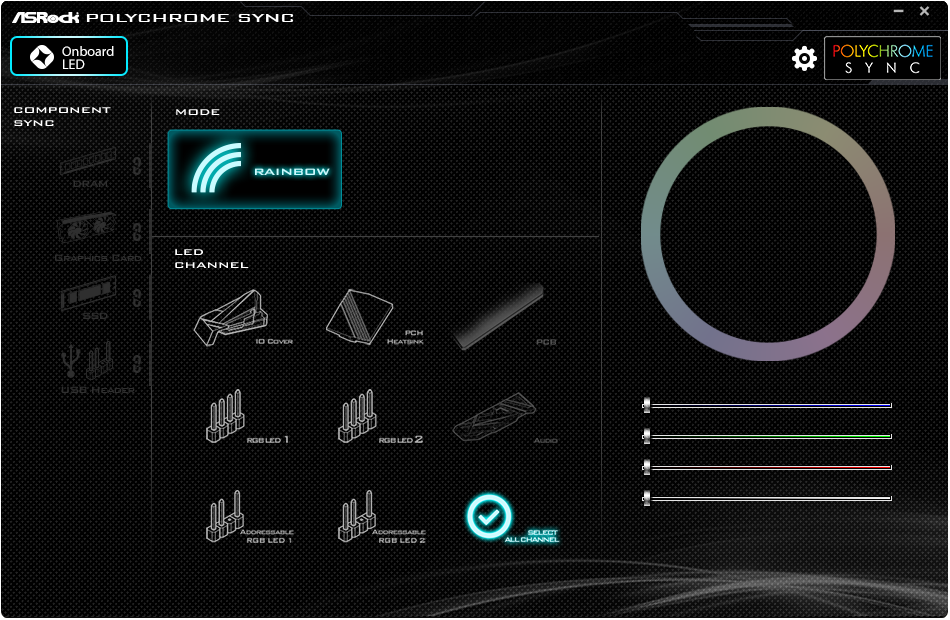Click the SSD component icon
This screenshot has height=620, width=950.
88,294
